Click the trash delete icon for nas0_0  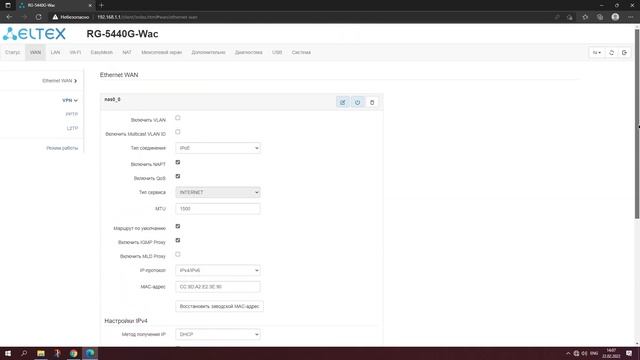(372, 102)
